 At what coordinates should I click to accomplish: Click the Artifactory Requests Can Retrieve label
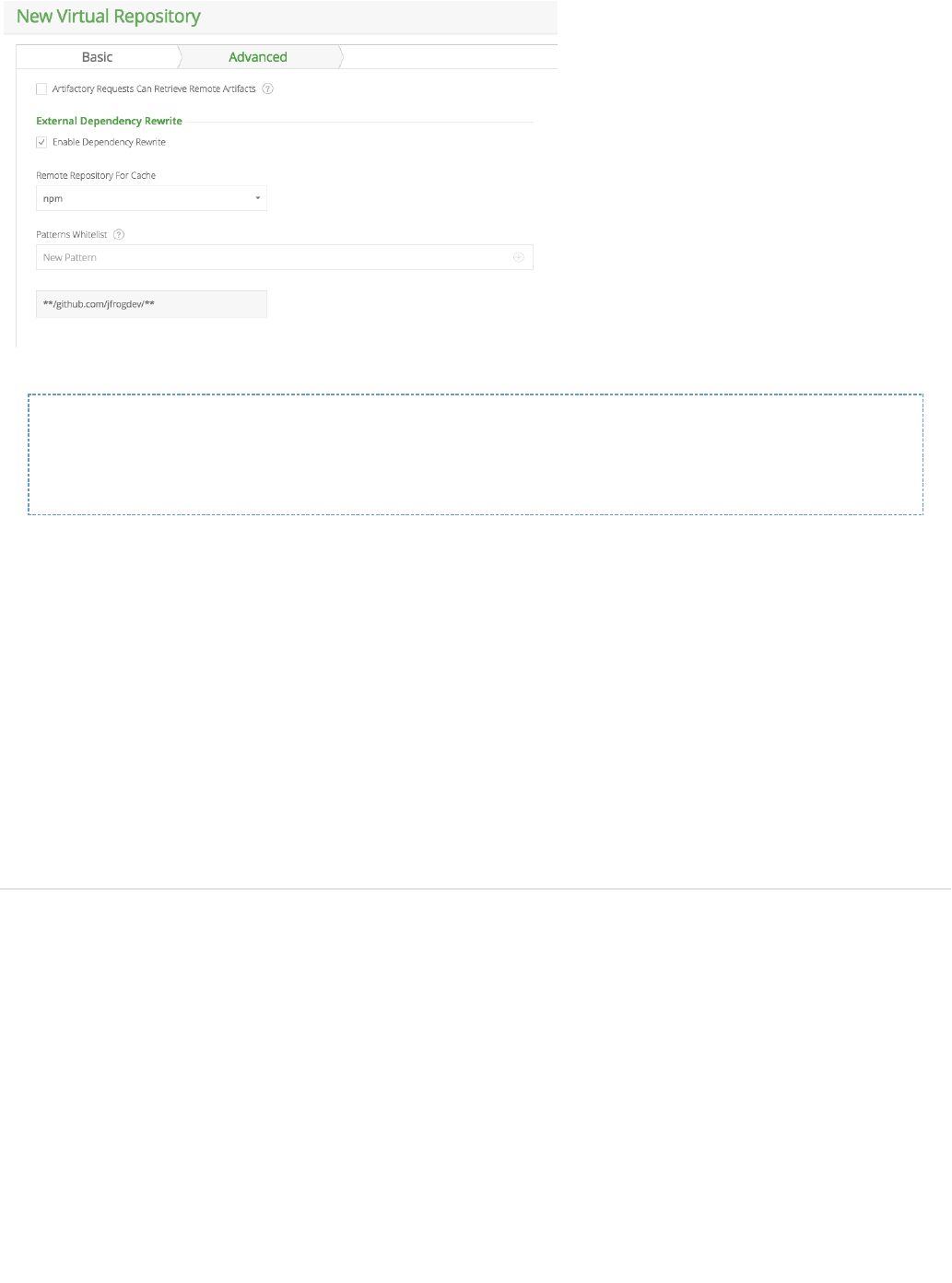tap(154, 89)
